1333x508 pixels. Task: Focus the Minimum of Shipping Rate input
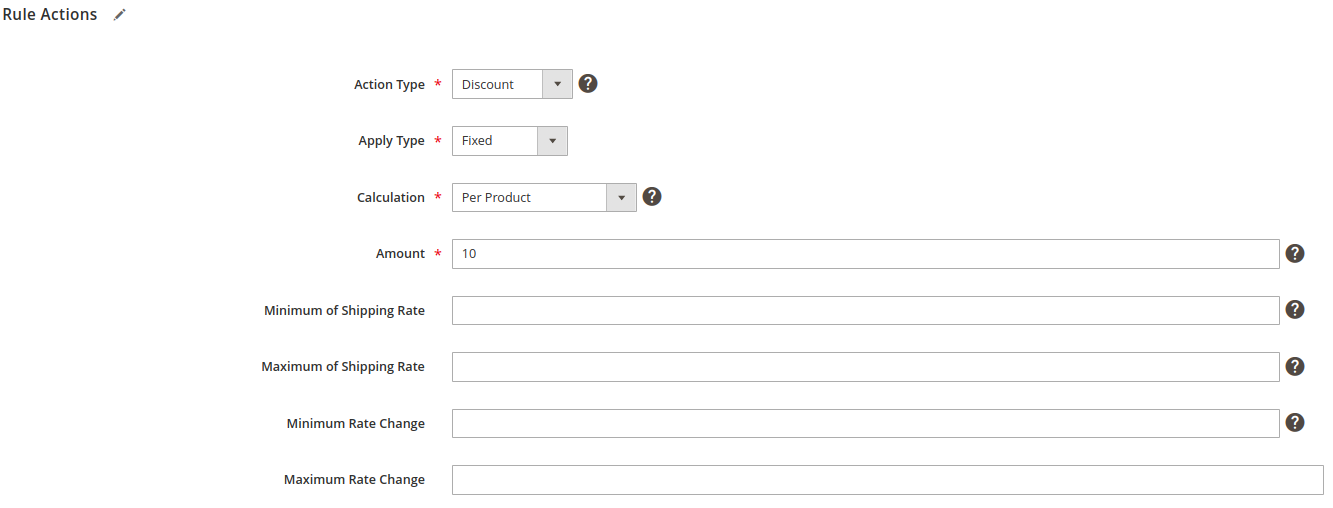click(x=866, y=310)
